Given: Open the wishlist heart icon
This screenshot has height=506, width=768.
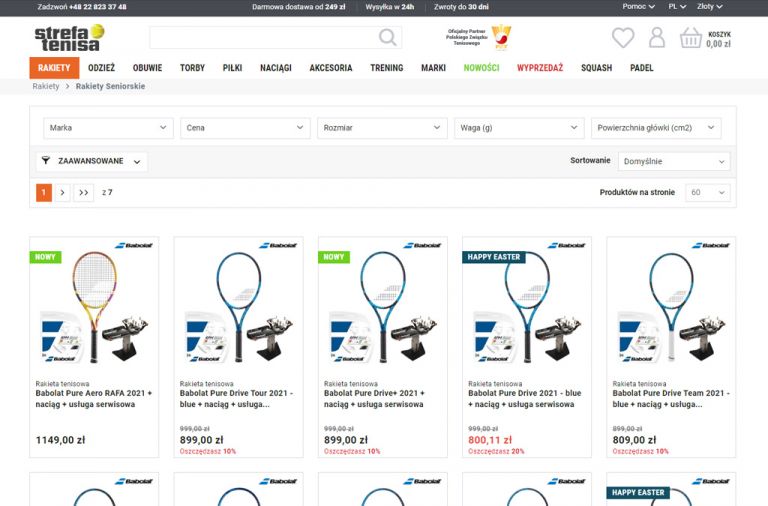Looking at the screenshot, I should (623, 38).
